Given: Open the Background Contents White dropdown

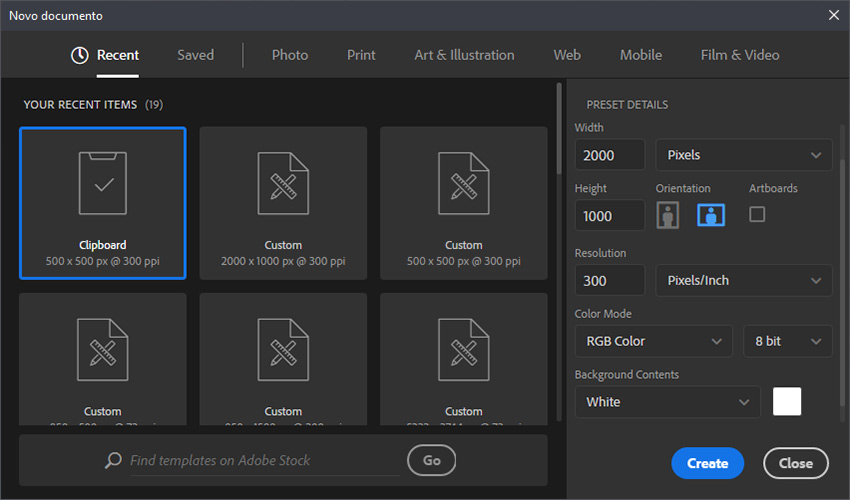Looking at the screenshot, I should point(667,402).
